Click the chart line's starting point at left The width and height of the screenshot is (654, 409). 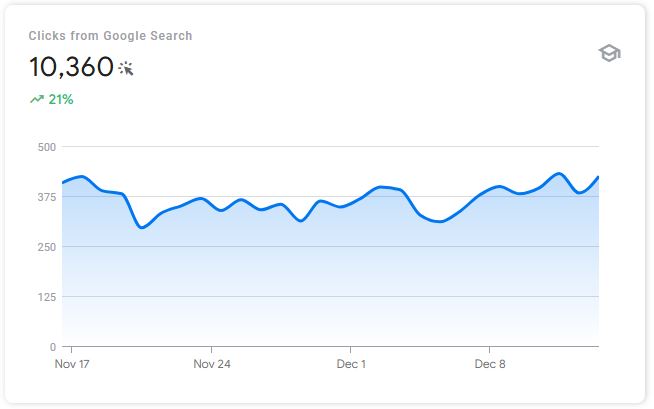63,183
